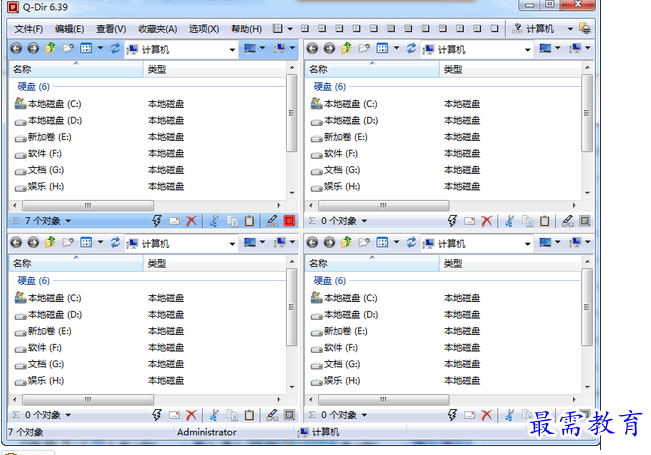Expand address combo box in top-left pane
This screenshot has width=651, height=455.
click(232, 50)
